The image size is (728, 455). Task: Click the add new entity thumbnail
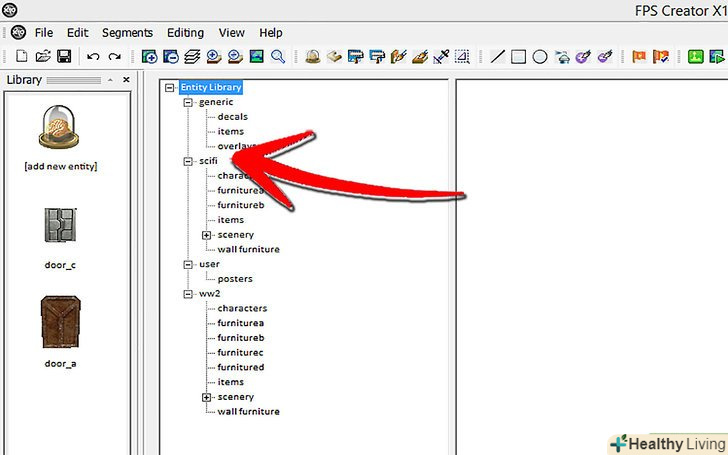59,127
